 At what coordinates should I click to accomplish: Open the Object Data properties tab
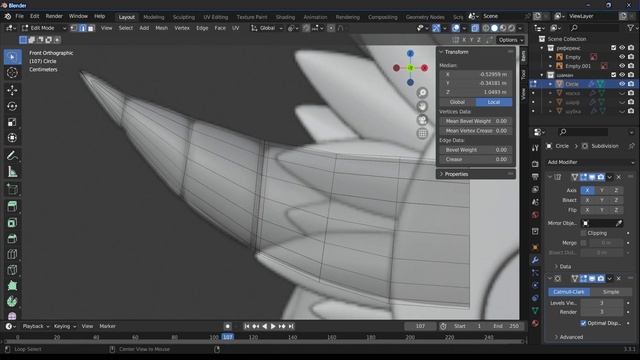click(535, 311)
